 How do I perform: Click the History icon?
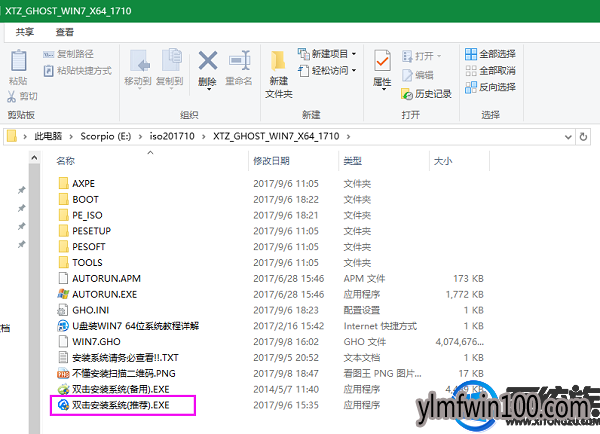pos(407,94)
